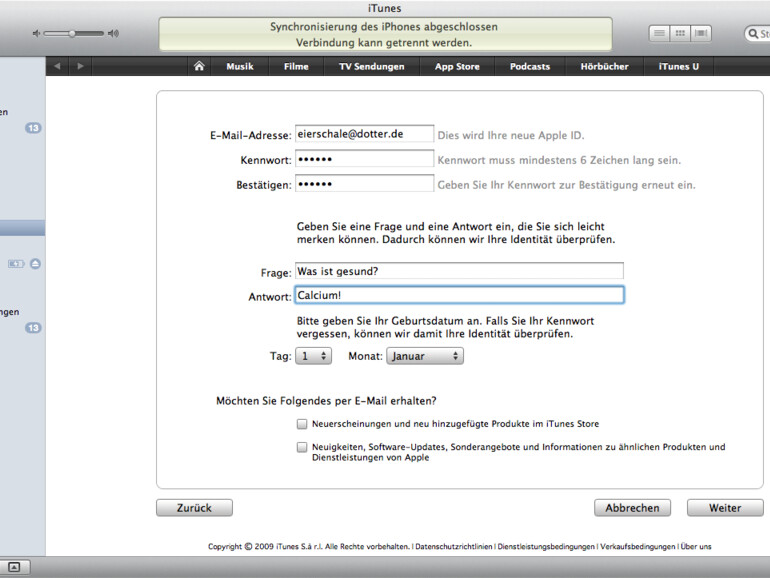Screen dimensions: 770x578
Task: Open the Podcasts tab
Action: click(x=530, y=66)
